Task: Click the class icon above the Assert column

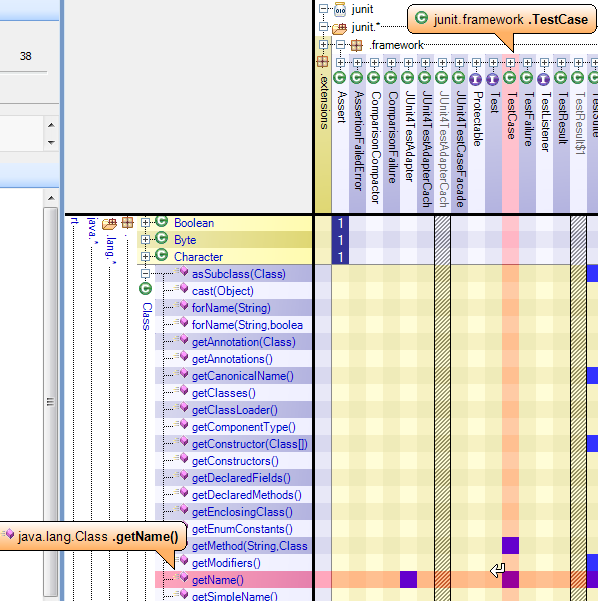Action: [x=340, y=78]
